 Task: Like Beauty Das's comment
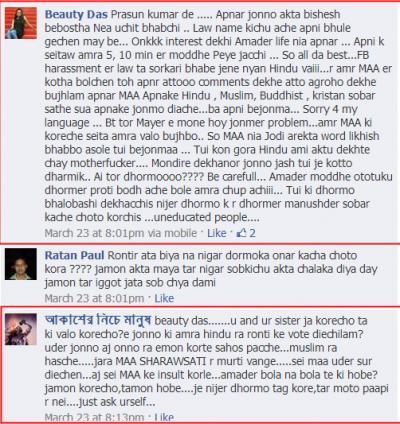pos(217,233)
